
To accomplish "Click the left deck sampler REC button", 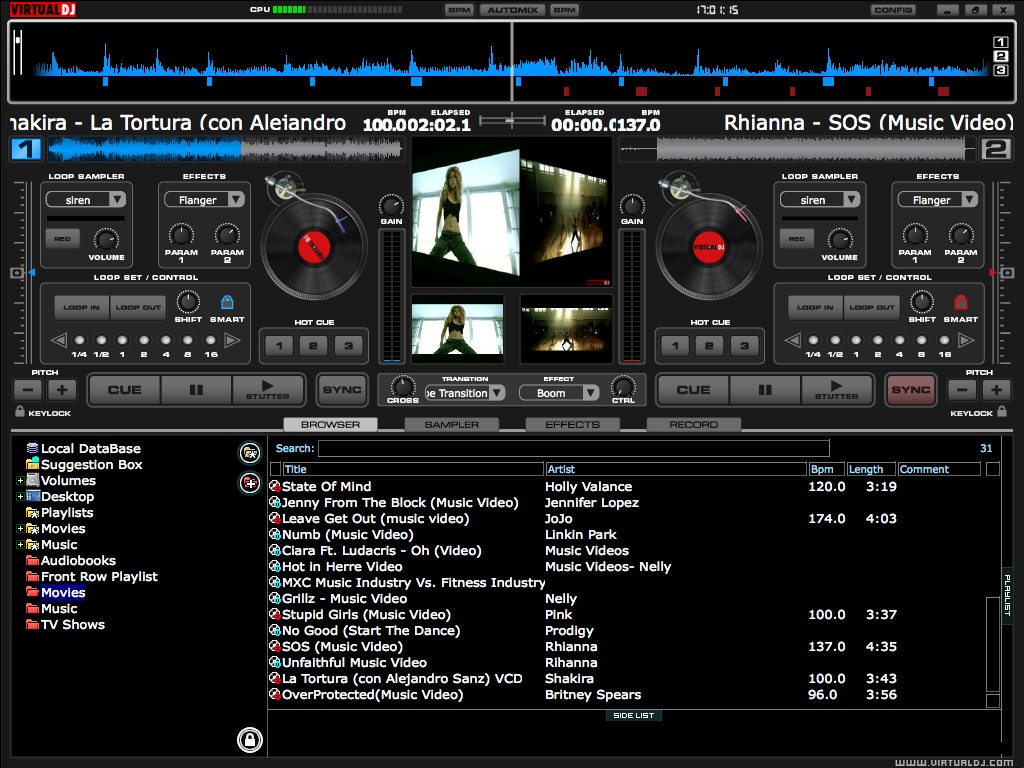I will tap(61, 239).
